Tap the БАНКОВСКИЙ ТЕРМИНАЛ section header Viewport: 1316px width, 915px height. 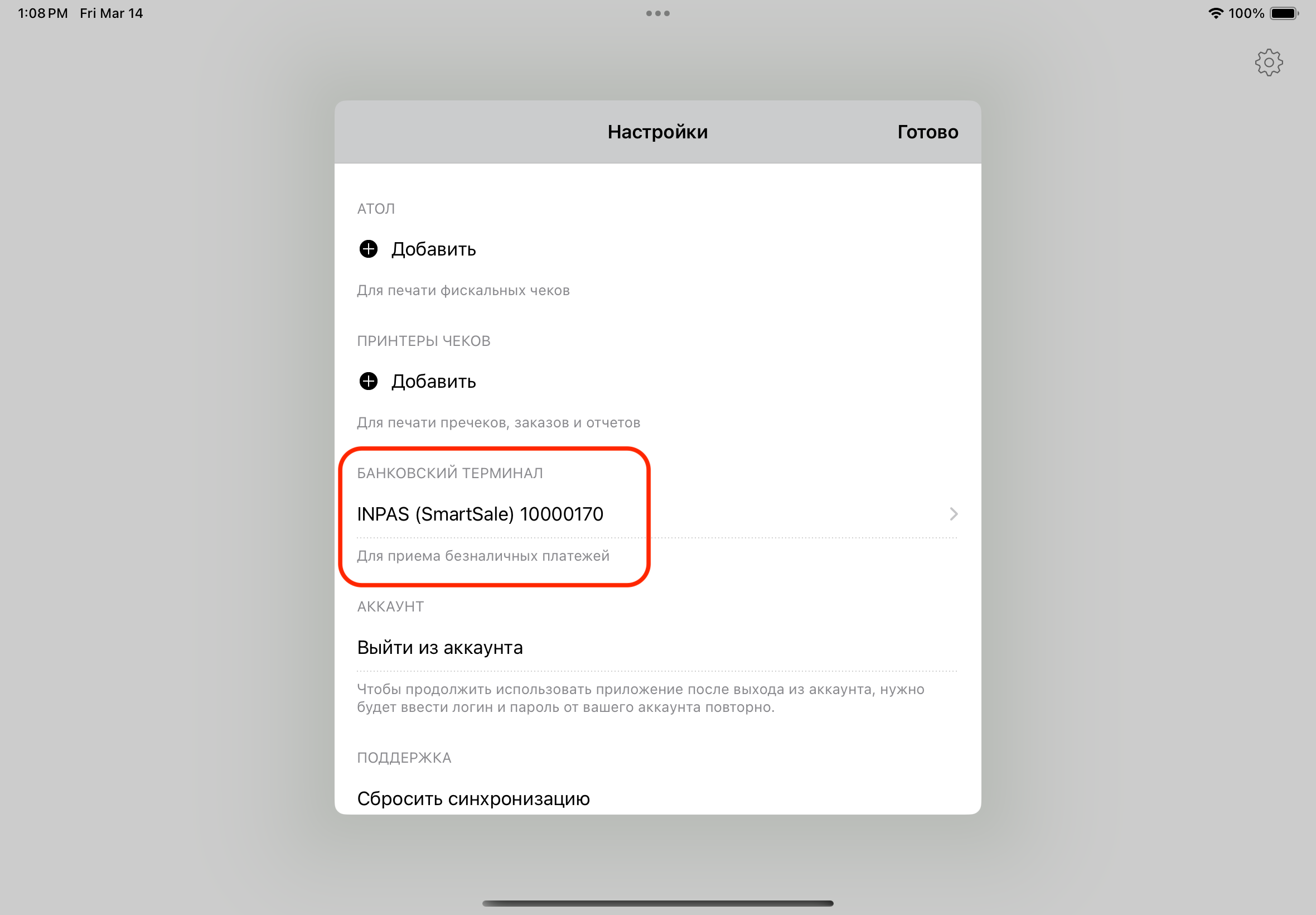450,473
